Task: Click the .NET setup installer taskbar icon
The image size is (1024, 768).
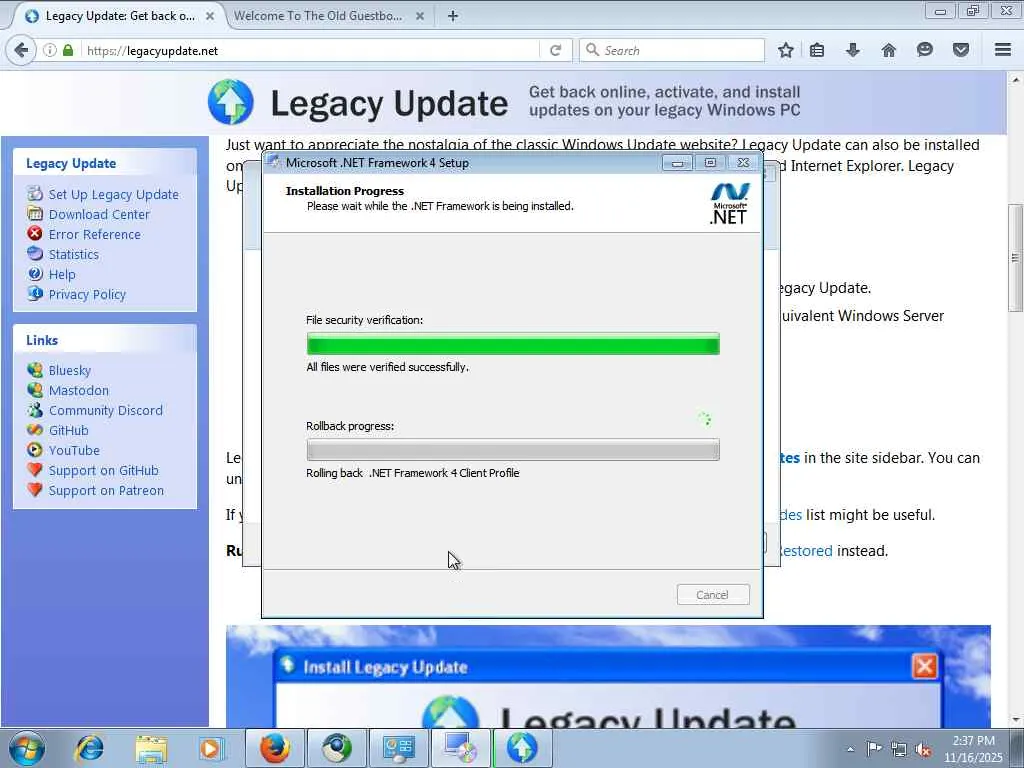Action: coord(460,748)
